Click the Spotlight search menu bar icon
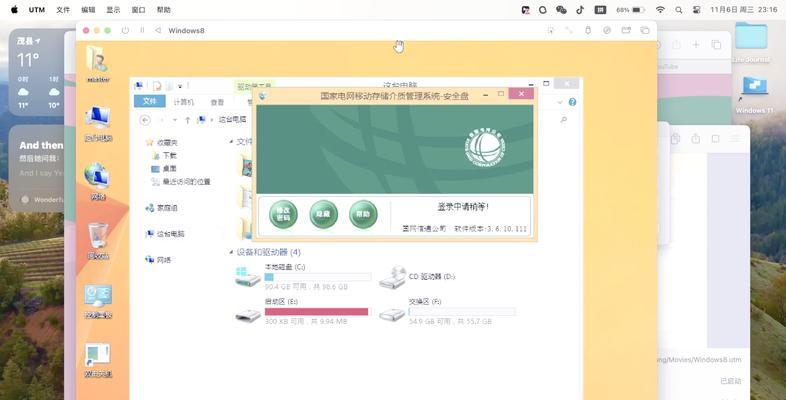786x400 pixels. coord(678,10)
